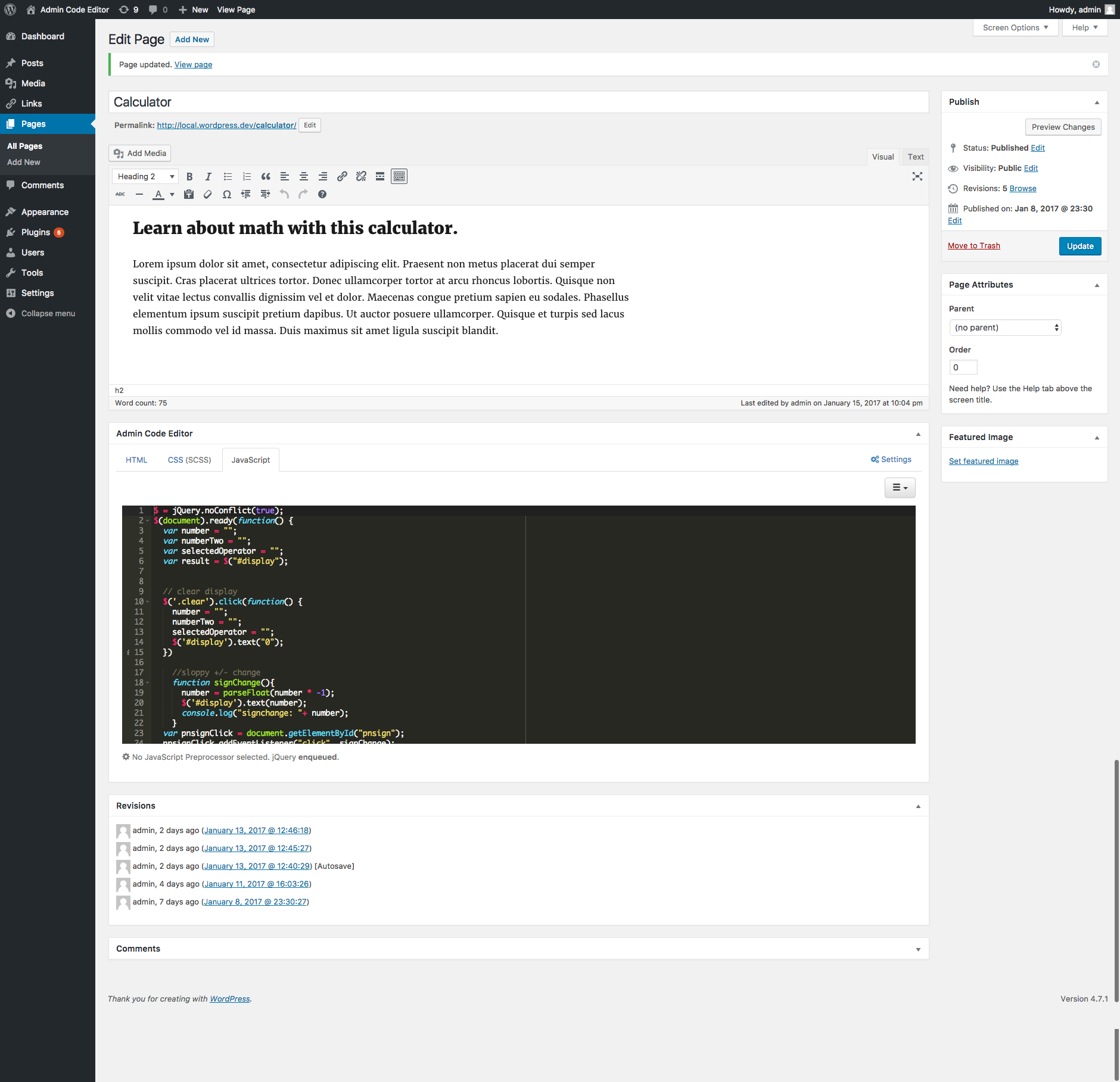This screenshot has width=1120, height=1082.
Task: Insert a link using the chain icon
Action: 342,176
